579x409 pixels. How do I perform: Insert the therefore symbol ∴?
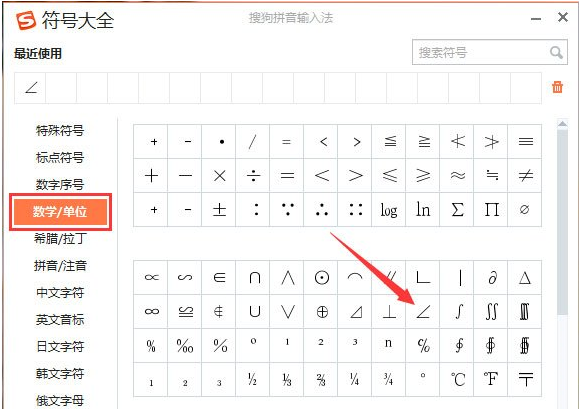[x=321, y=210]
